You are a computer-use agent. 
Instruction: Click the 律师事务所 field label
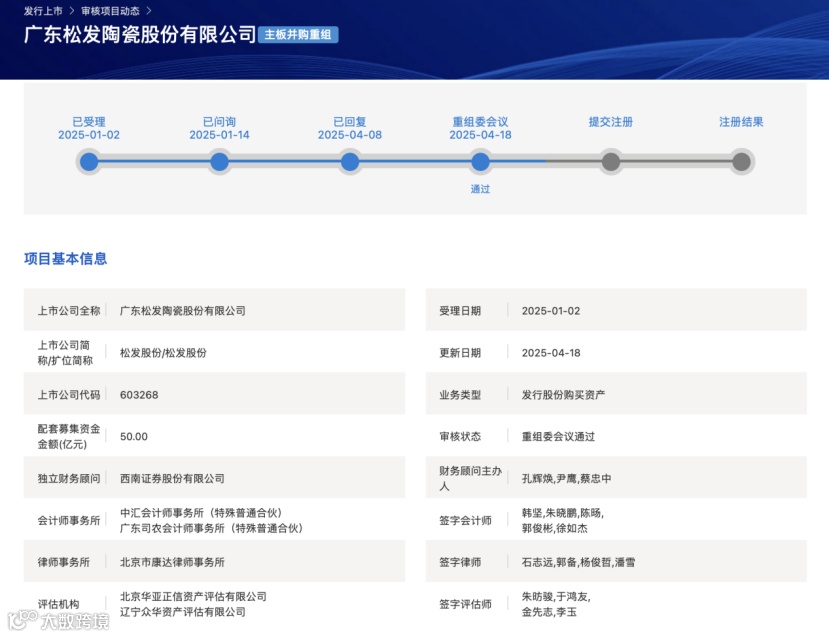(63, 562)
